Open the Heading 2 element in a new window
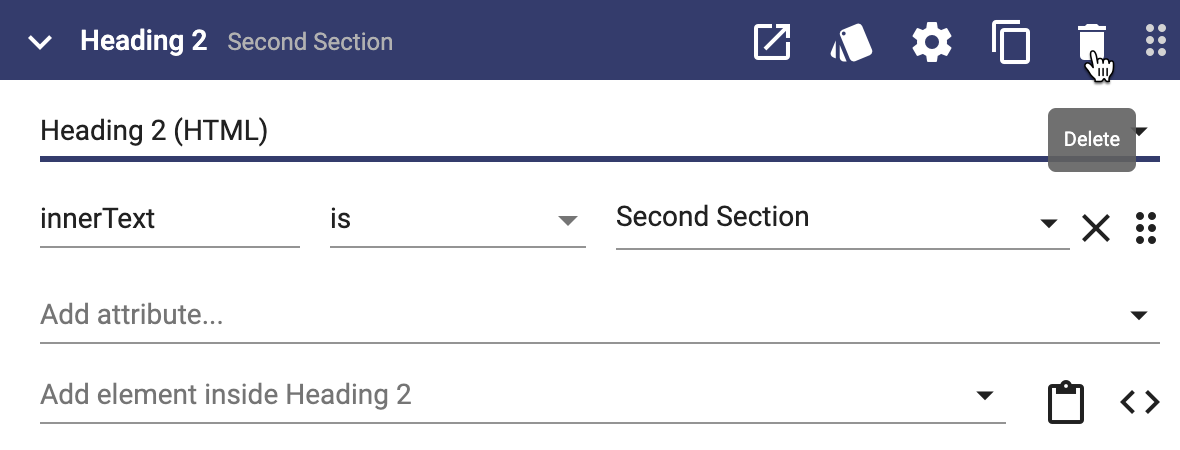This screenshot has width=1180, height=450. click(772, 41)
